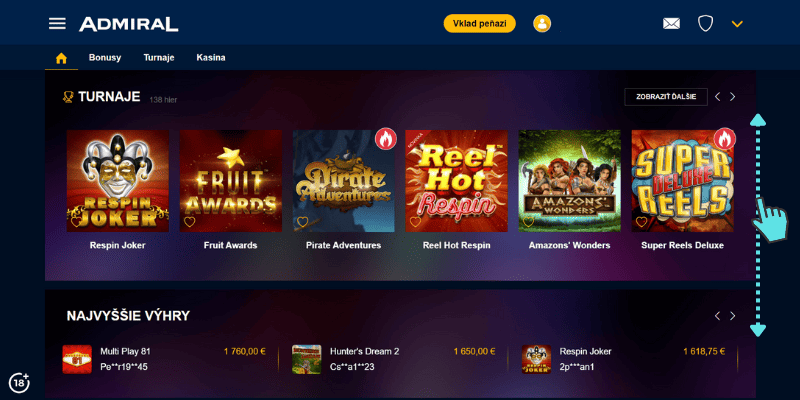The width and height of the screenshot is (800, 400).
Task: Click the Multi Play 81 winner icon
Action: click(77, 359)
